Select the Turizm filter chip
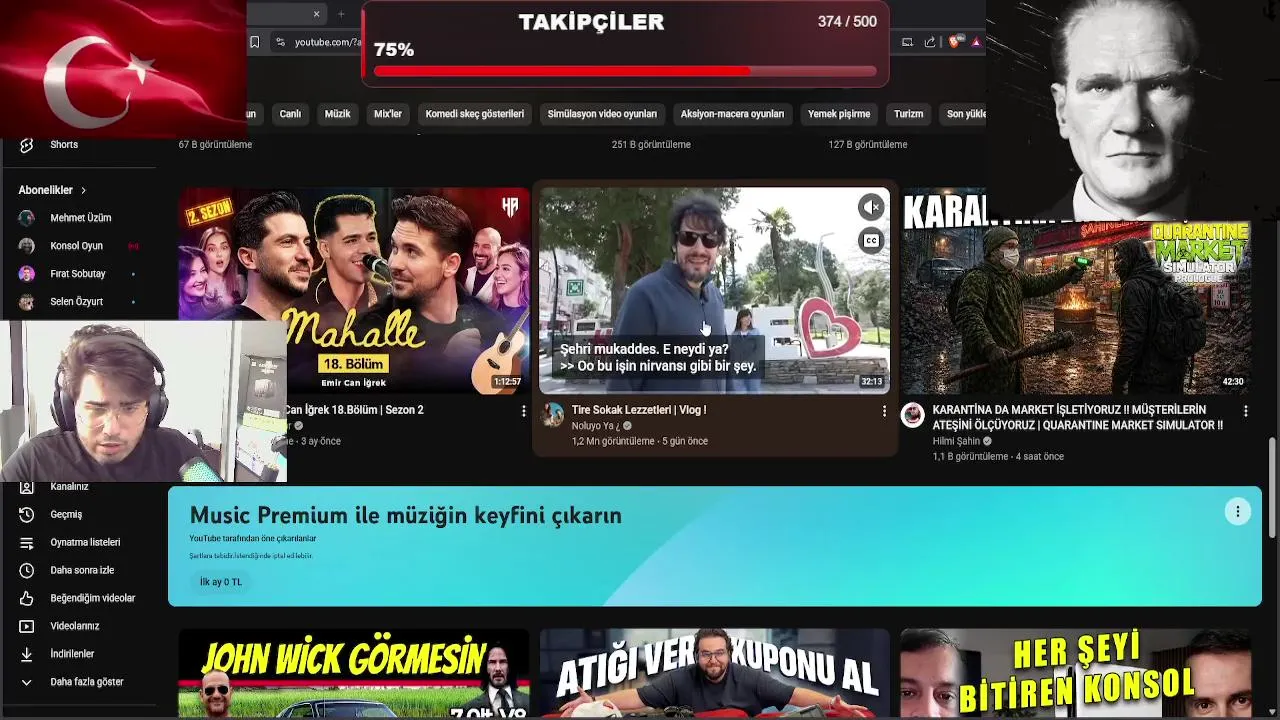 pyautogui.click(x=909, y=114)
